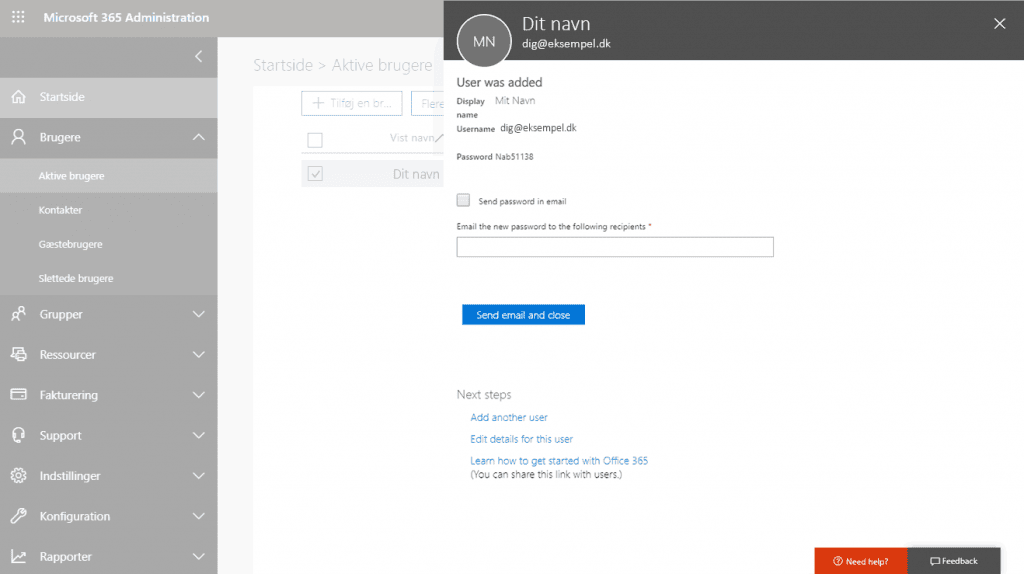
Task: Click the display name value Mit Navn
Action: (515, 101)
